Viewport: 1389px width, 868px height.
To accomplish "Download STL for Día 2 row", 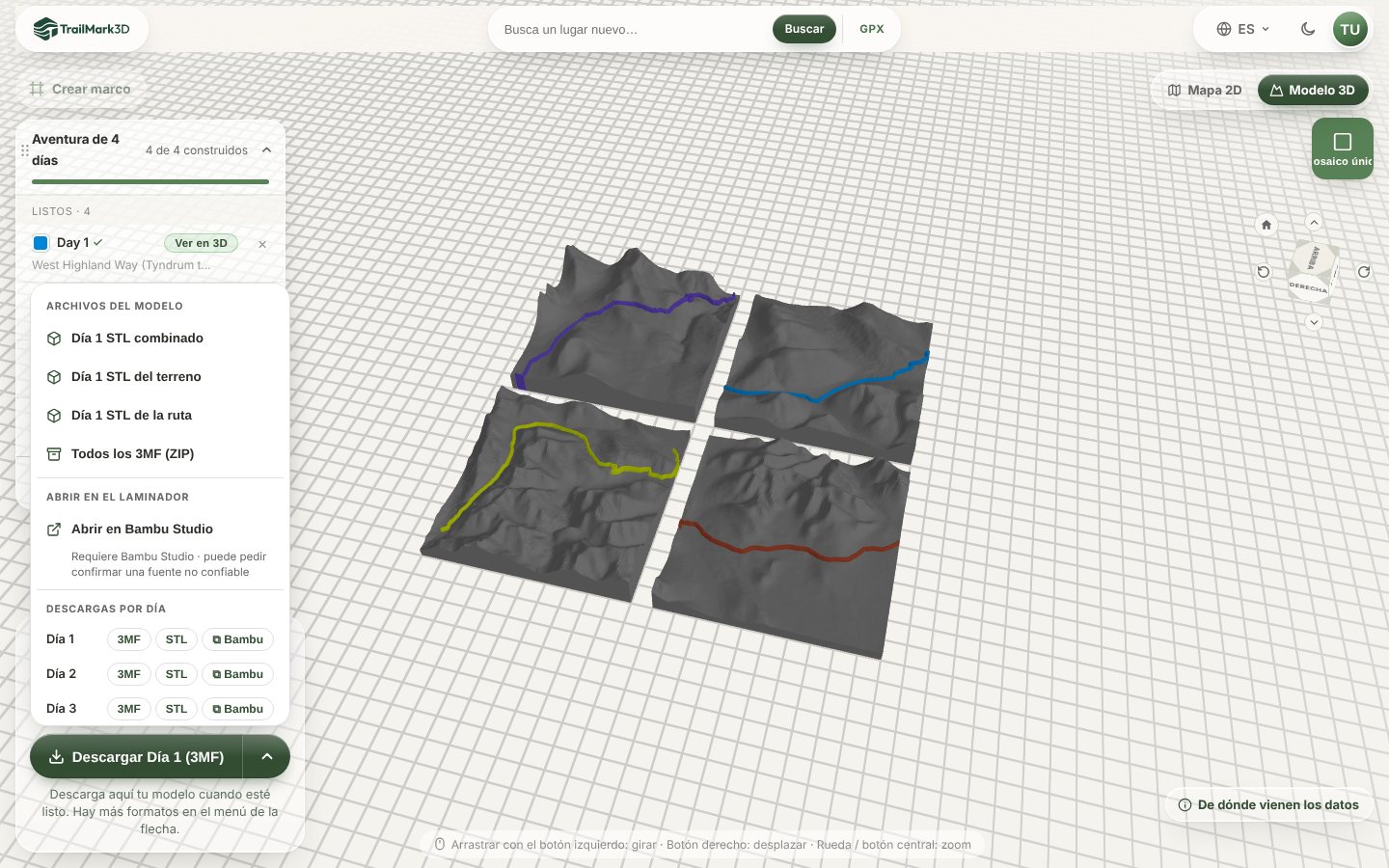I will click(x=177, y=674).
